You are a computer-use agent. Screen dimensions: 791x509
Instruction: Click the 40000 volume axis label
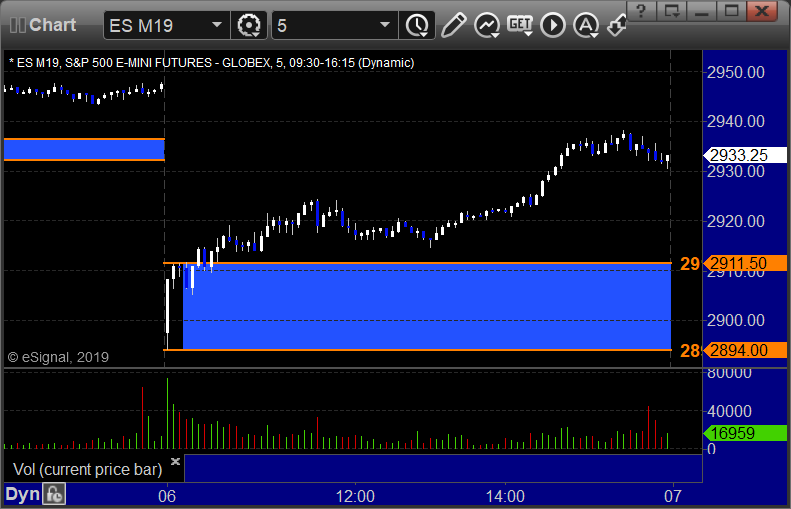click(x=729, y=411)
